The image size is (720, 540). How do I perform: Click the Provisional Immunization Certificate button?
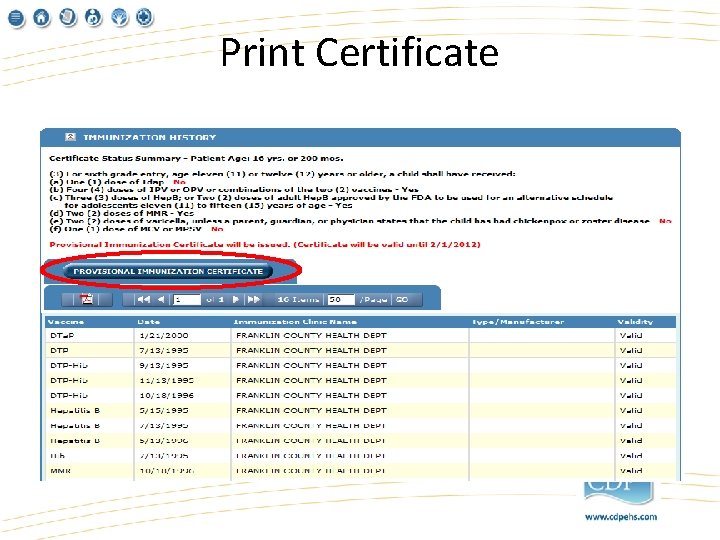point(168,271)
